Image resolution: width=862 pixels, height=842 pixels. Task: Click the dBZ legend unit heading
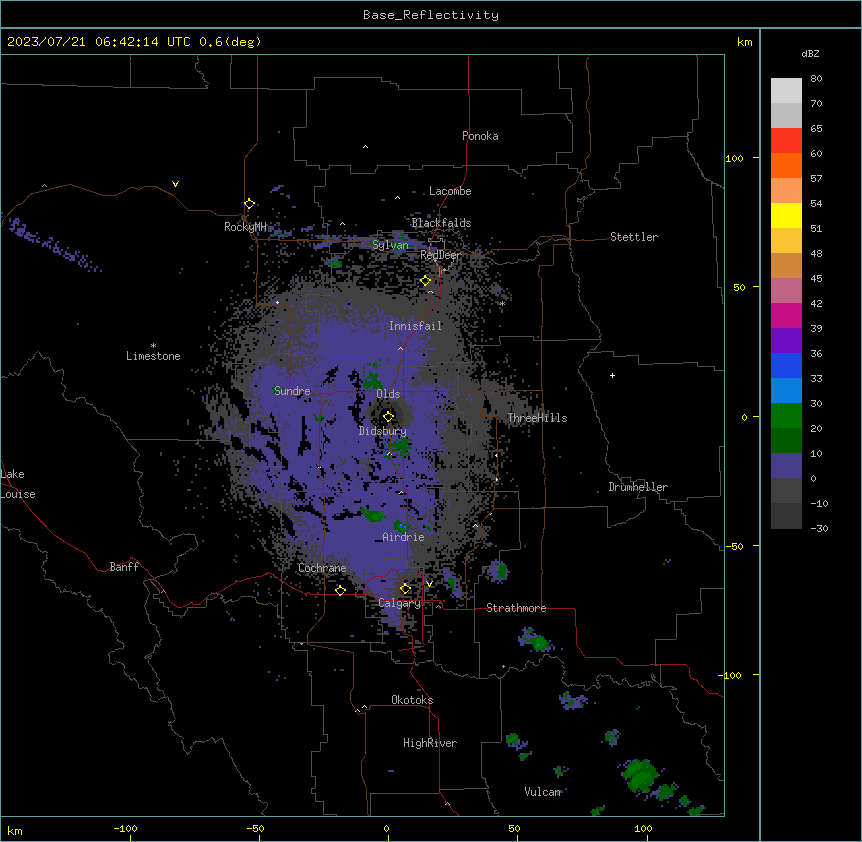pyautogui.click(x=810, y=53)
